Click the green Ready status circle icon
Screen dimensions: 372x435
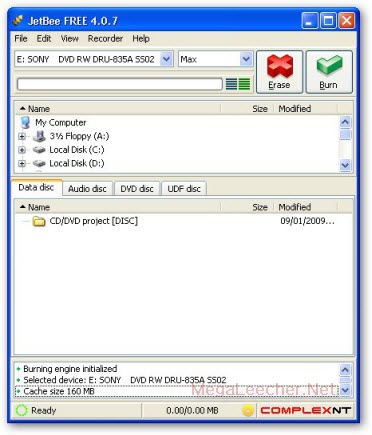(x=21, y=411)
